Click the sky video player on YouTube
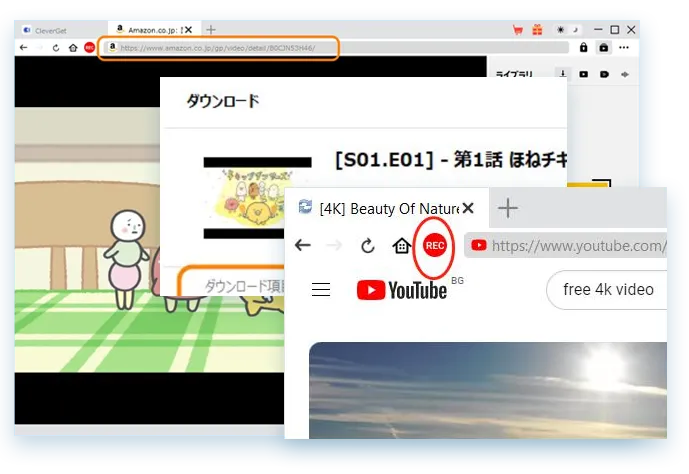The width and height of the screenshot is (689, 474). [488, 390]
